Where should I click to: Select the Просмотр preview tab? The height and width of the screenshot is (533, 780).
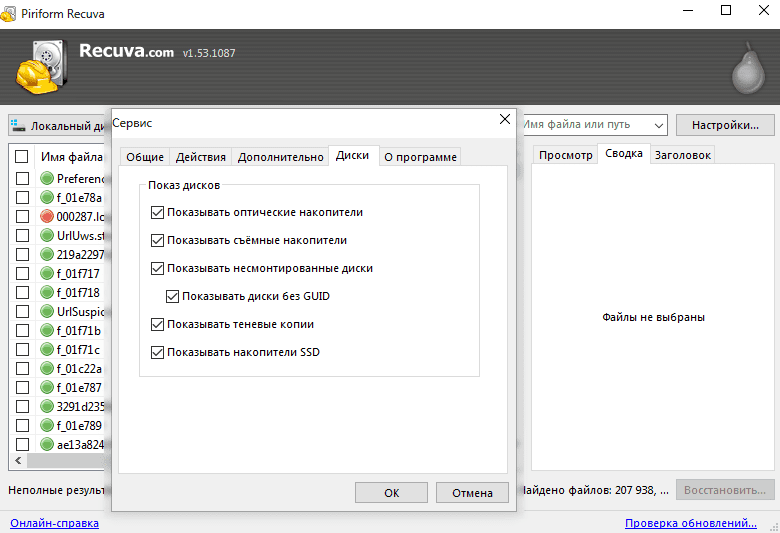(x=566, y=155)
